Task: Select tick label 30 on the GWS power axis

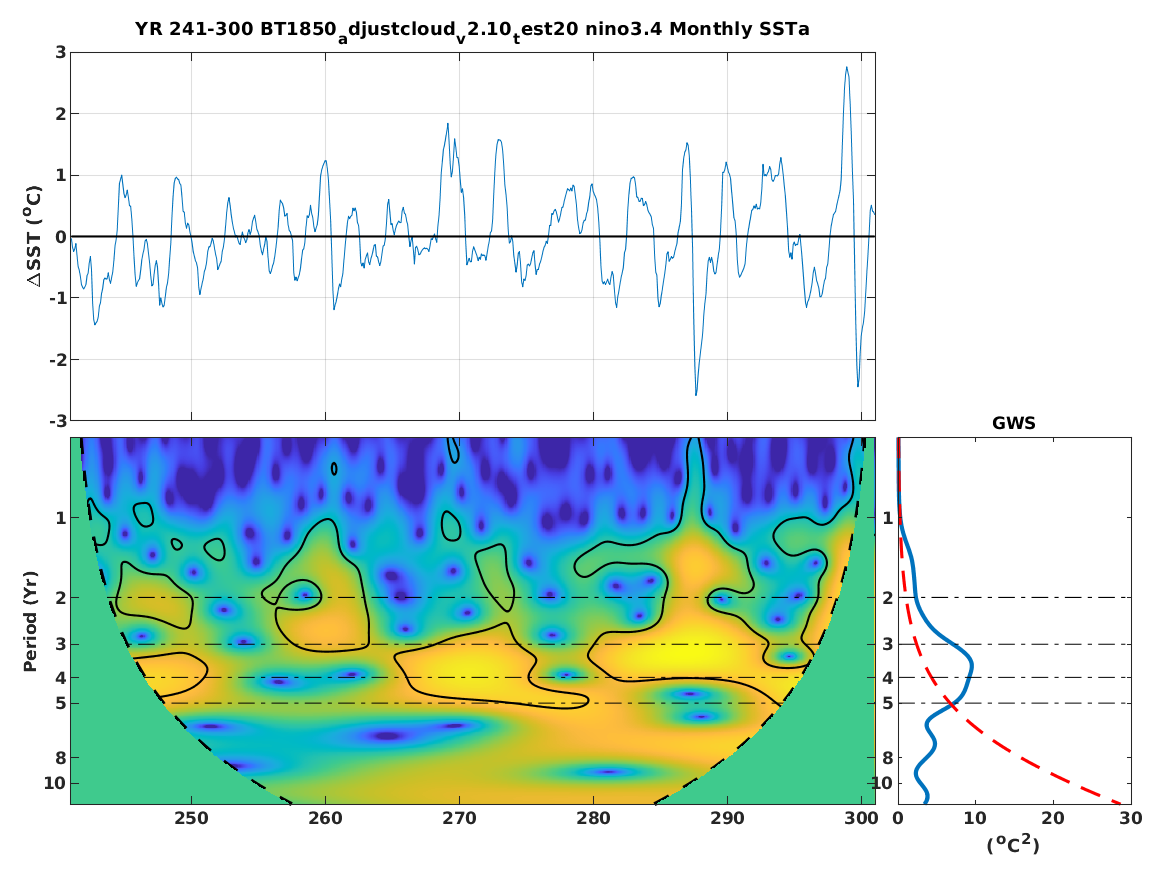Action: (x=1131, y=818)
